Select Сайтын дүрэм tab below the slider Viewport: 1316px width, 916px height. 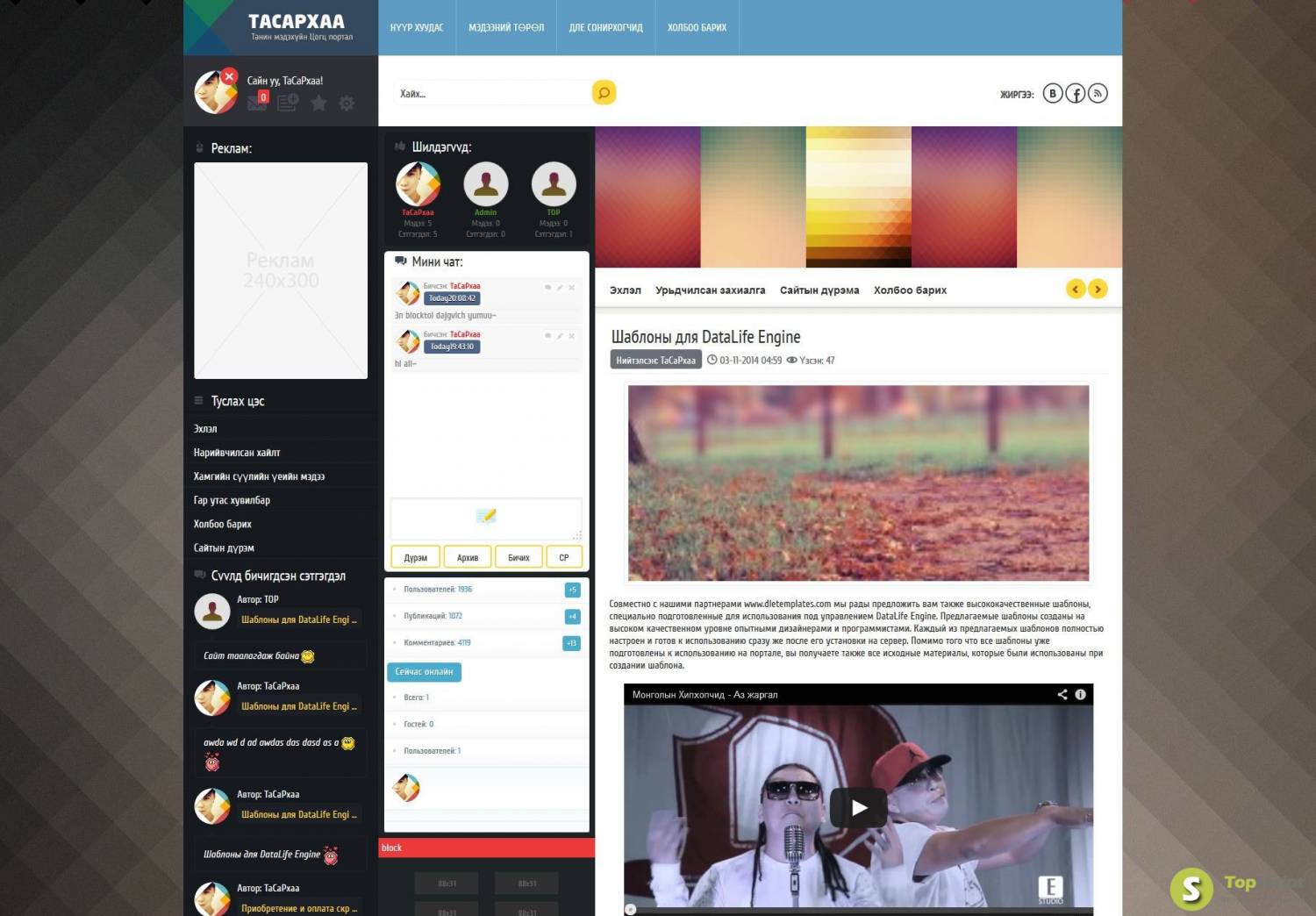tap(819, 290)
